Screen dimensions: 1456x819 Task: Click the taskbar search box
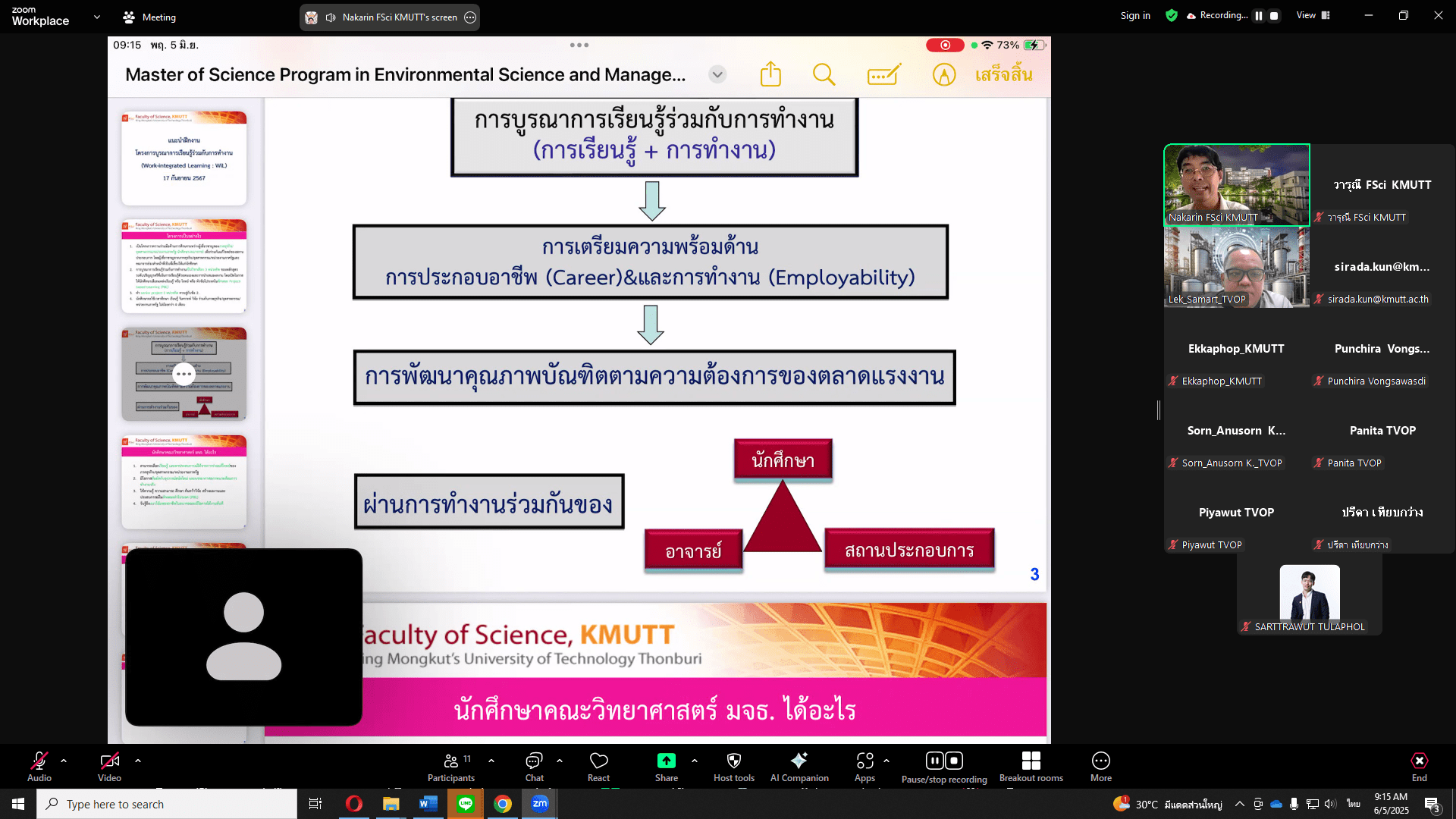coord(167,804)
